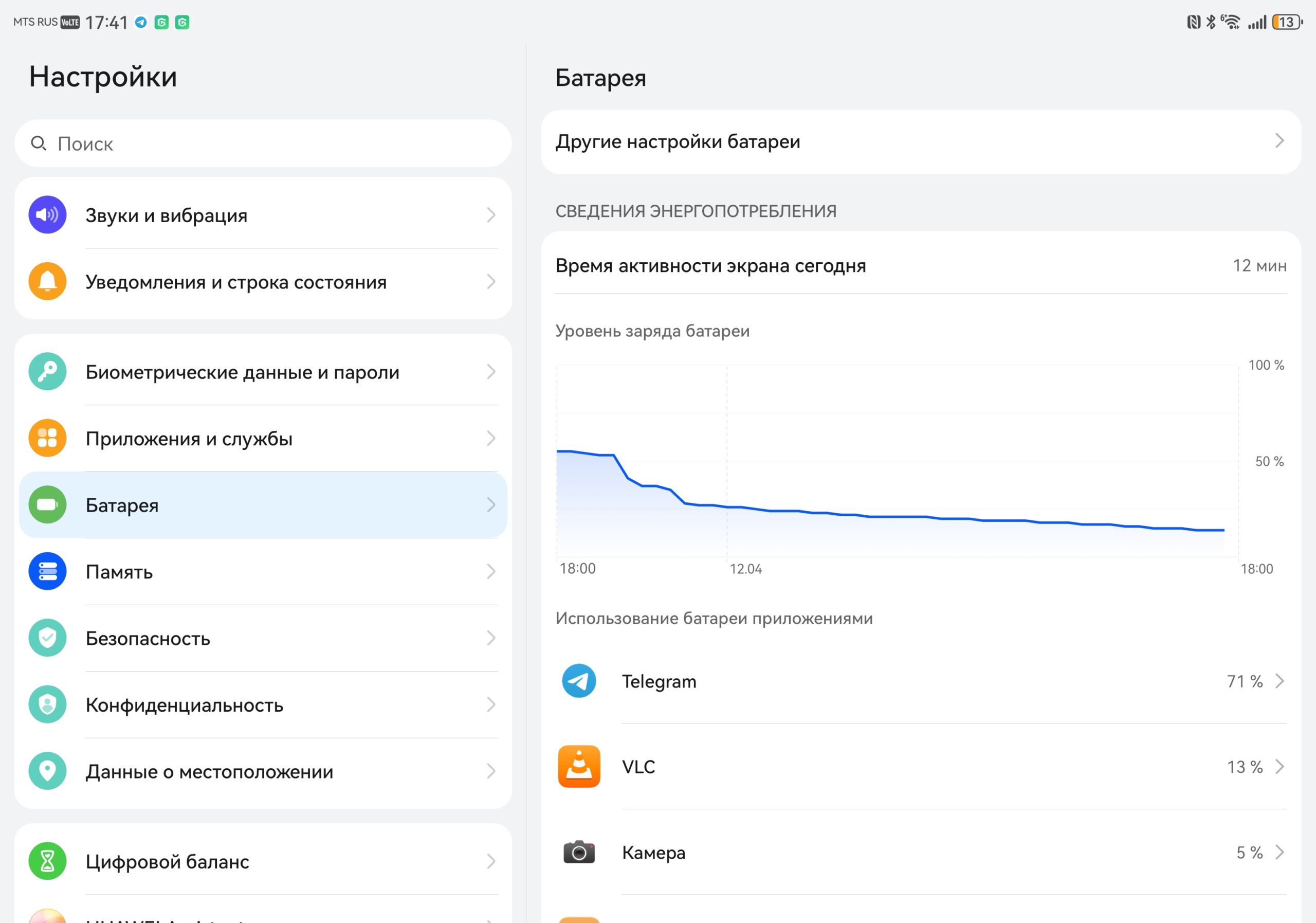Open Данные о местоположении settings
The height and width of the screenshot is (923, 1316).
coord(263,771)
